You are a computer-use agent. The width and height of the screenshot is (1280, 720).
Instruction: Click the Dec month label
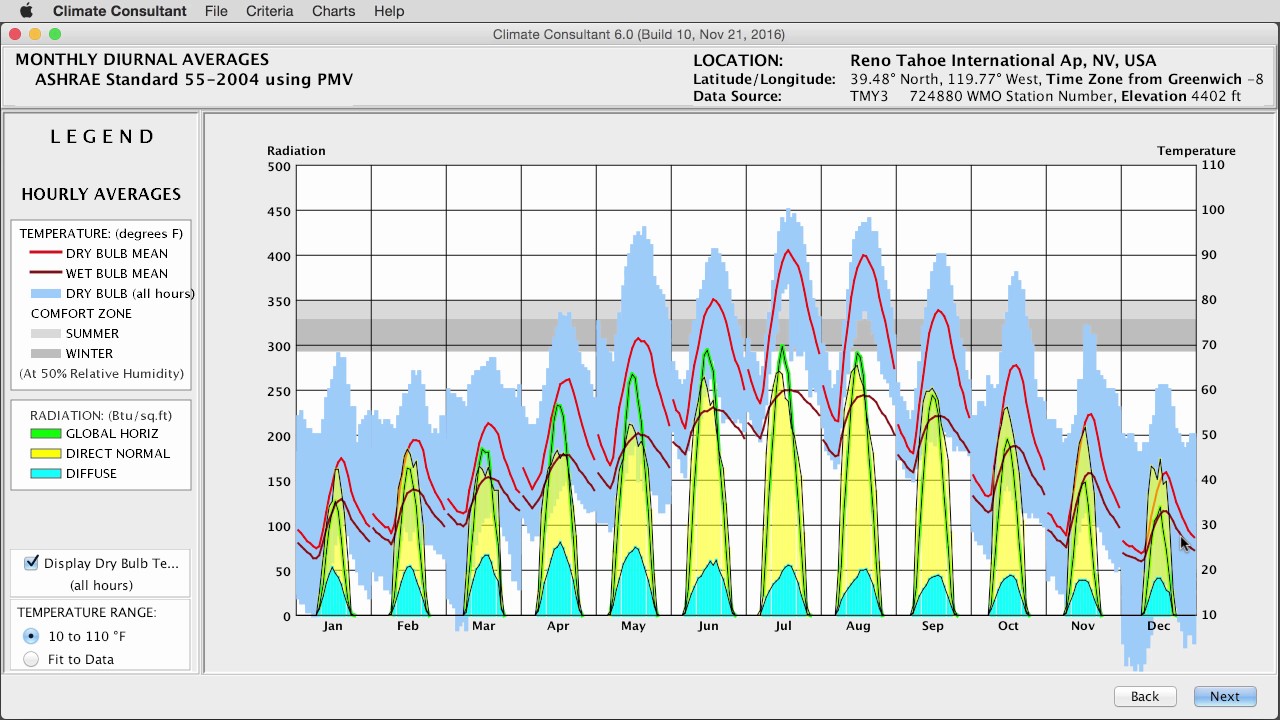click(x=1158, y=626)
